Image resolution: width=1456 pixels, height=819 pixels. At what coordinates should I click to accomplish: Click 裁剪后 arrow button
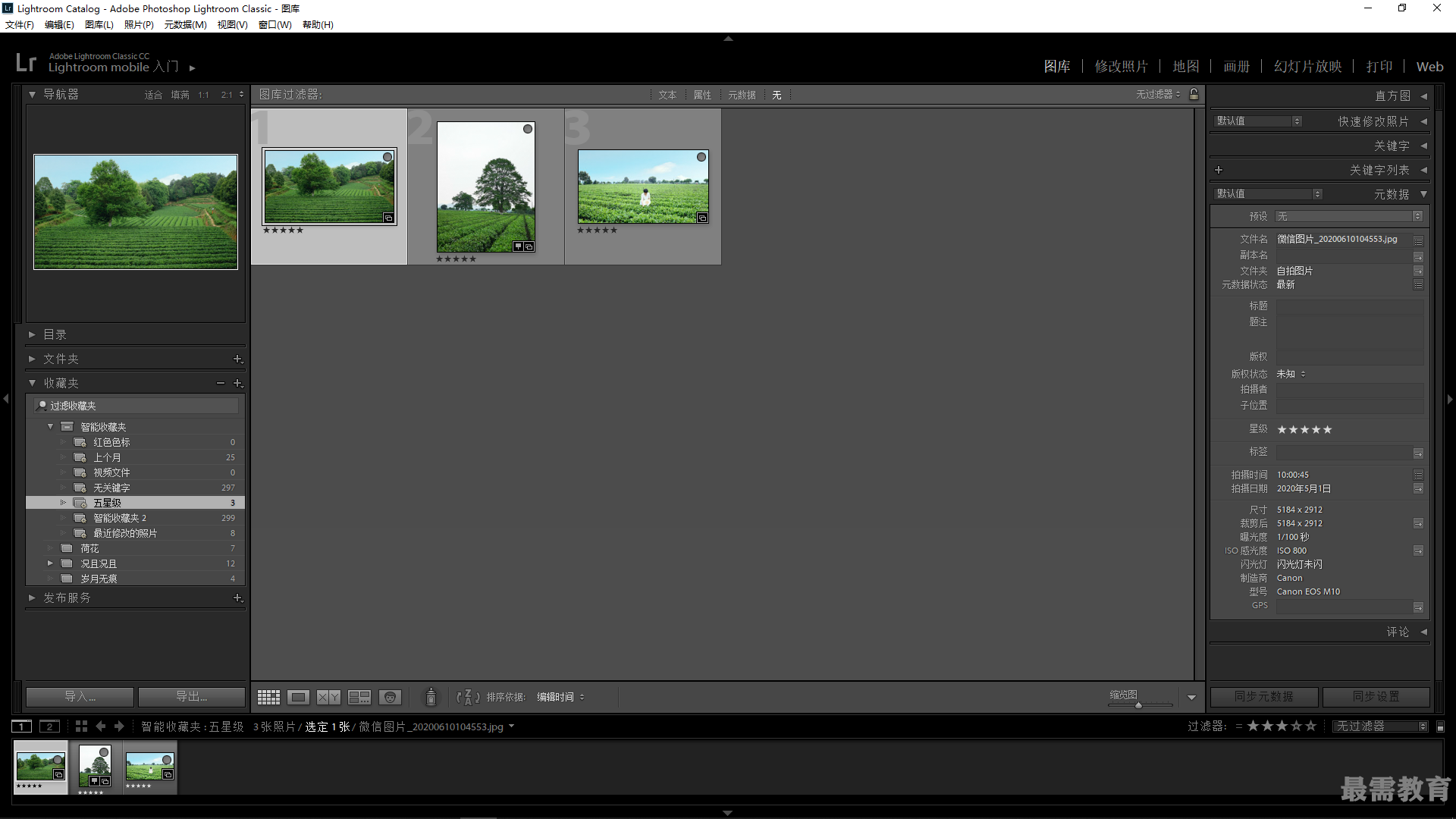point(1418,524)
